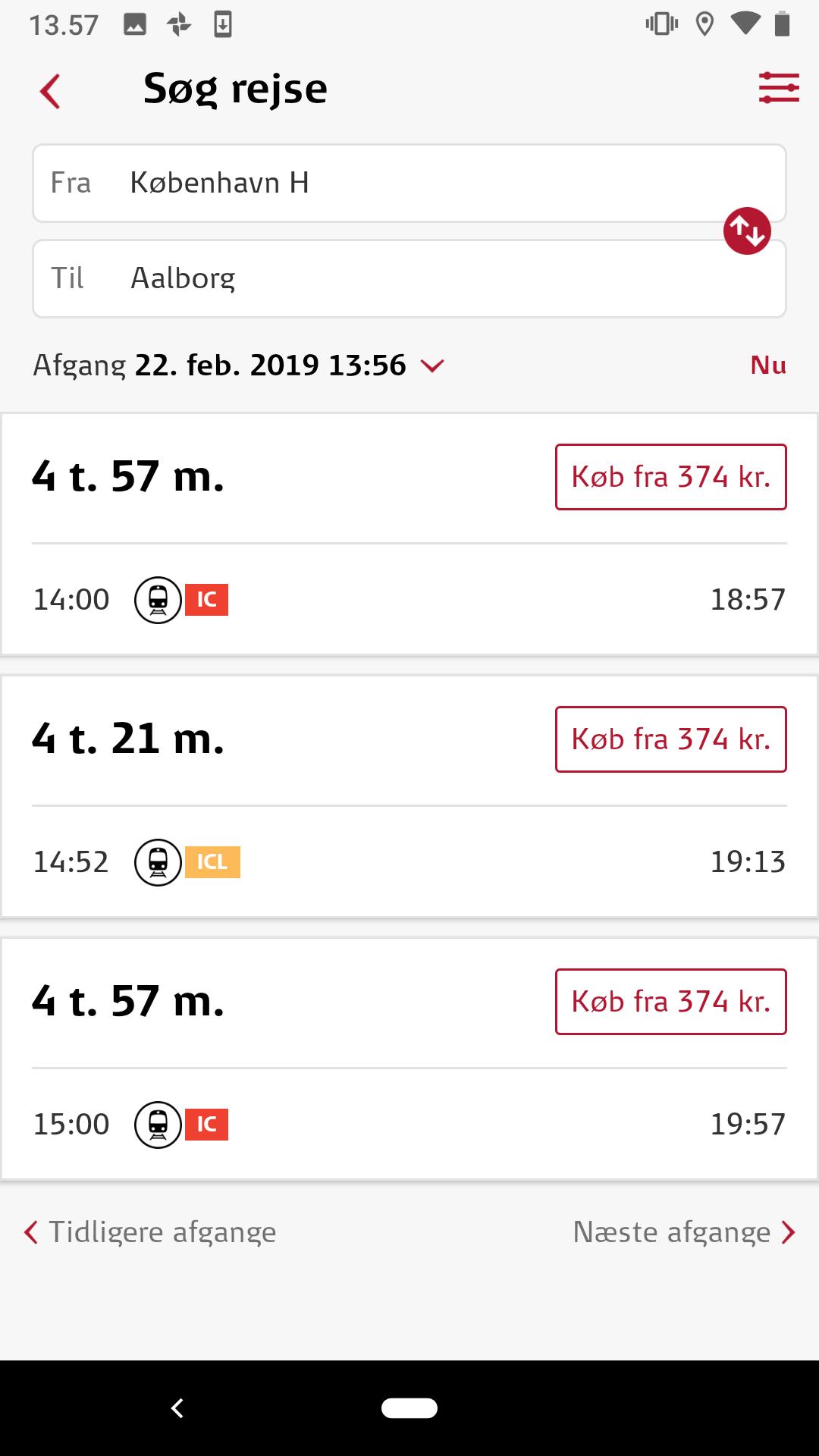Image resolution: width=819 pixels, height=1456 pixels.
Task: Edit the Fra field København H
Action: (x=409, y=184)
